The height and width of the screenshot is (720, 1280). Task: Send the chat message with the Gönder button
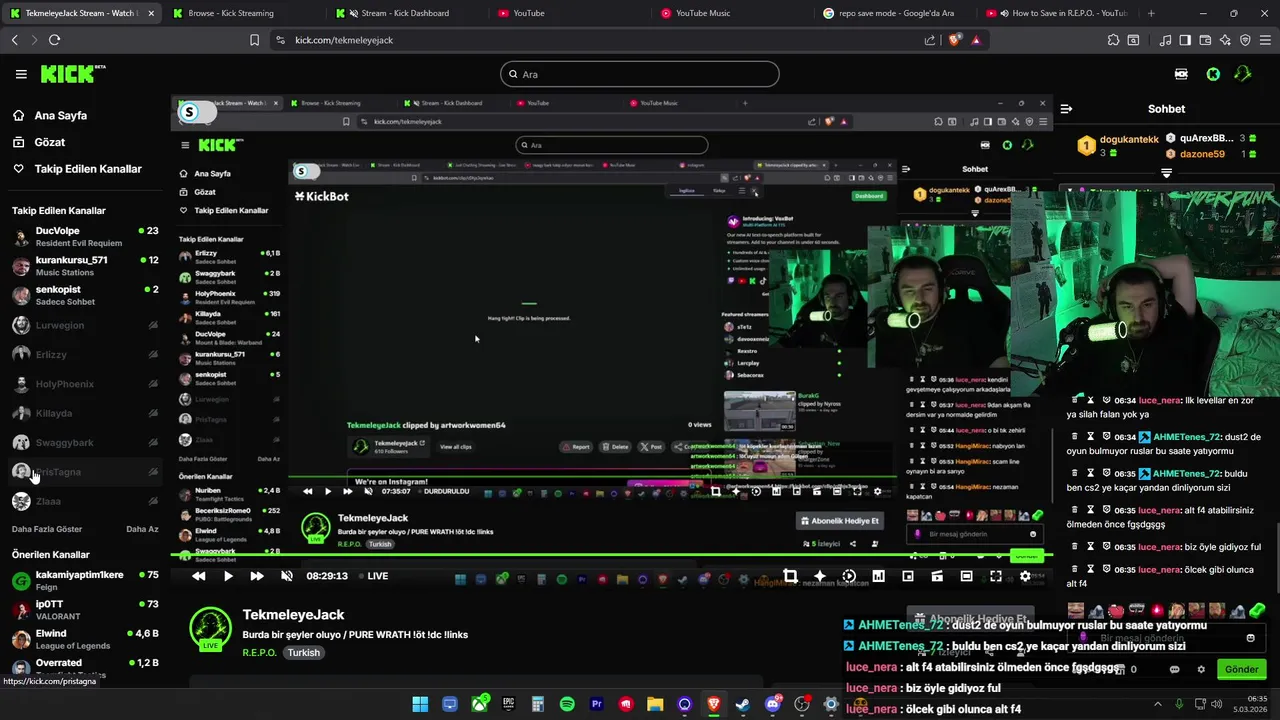pyautogui.click(x=1241, y=669)
